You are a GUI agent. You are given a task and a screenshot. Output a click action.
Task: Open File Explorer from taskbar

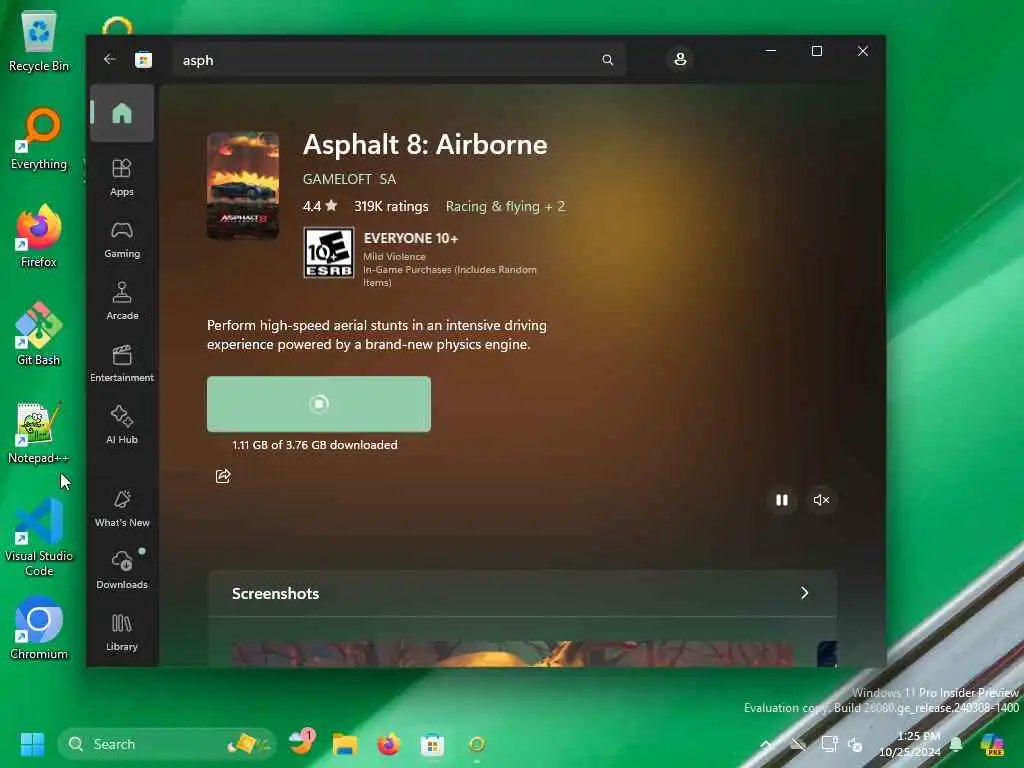pyautogui.click(x=344, y=744)
